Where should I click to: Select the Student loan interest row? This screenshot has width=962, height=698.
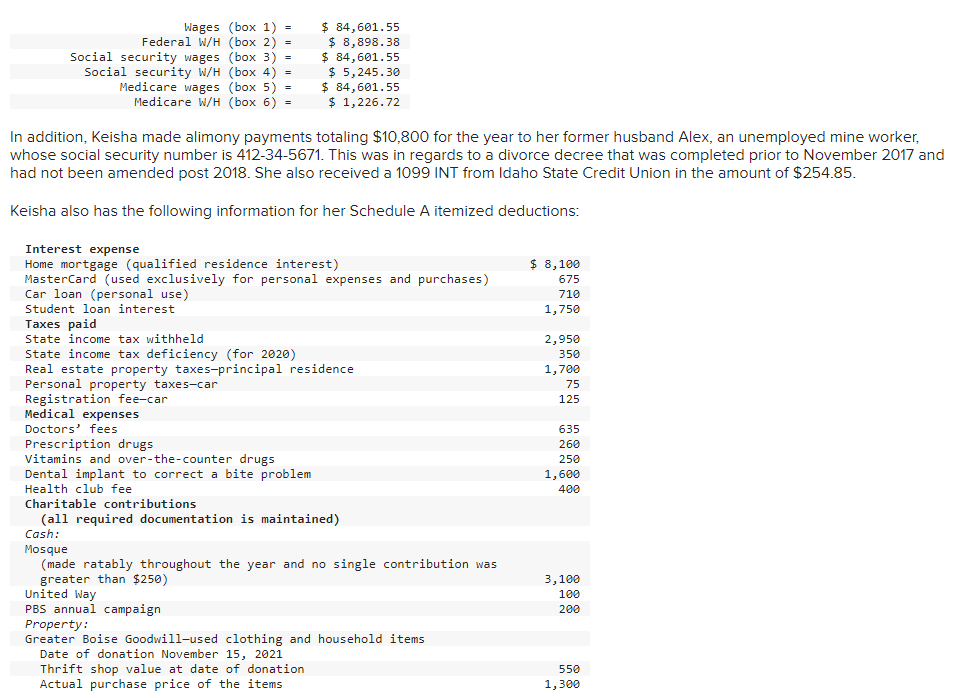click(96, 308)
